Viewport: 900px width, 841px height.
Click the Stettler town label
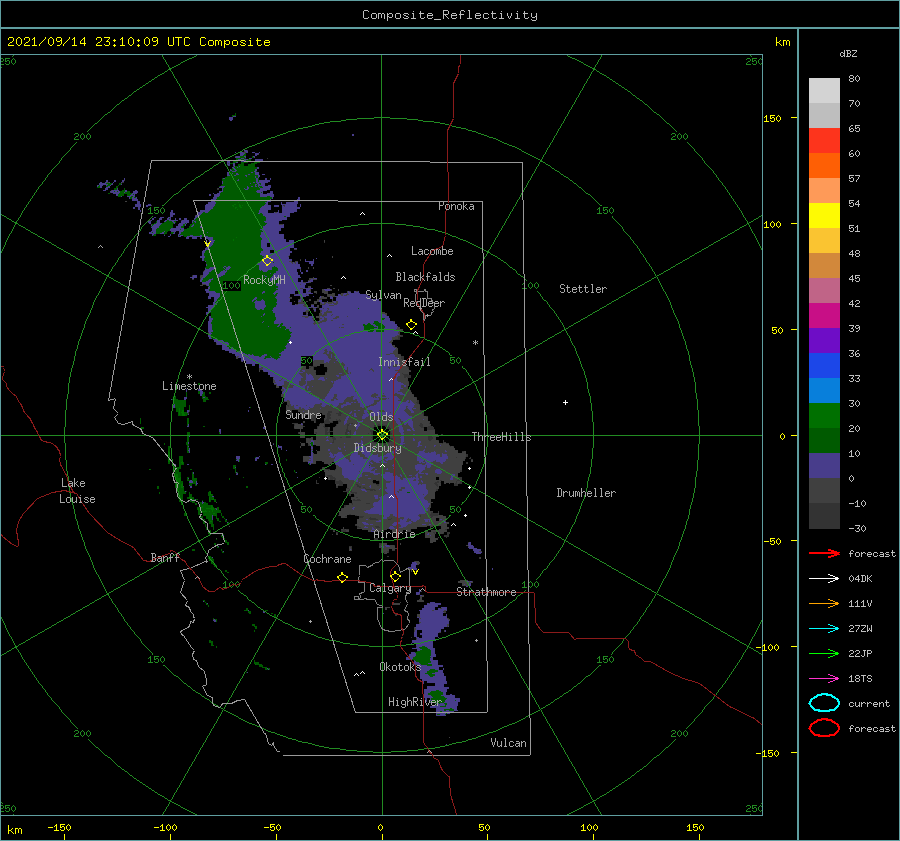point(583,289)
